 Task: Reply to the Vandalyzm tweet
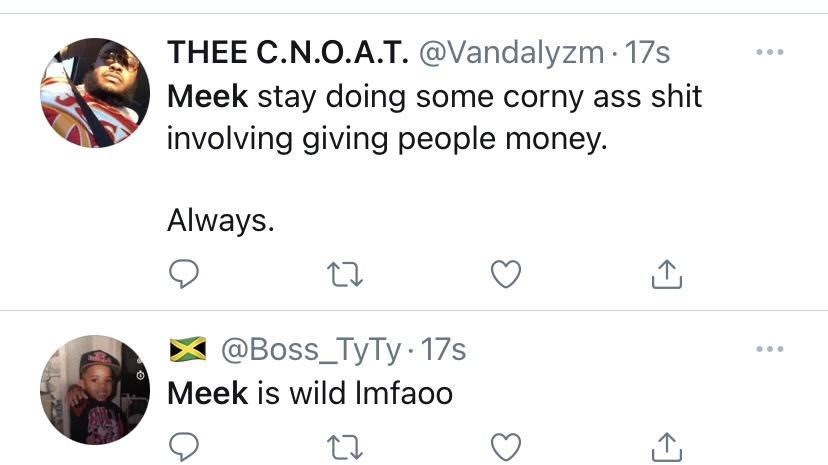coord(184,274)
